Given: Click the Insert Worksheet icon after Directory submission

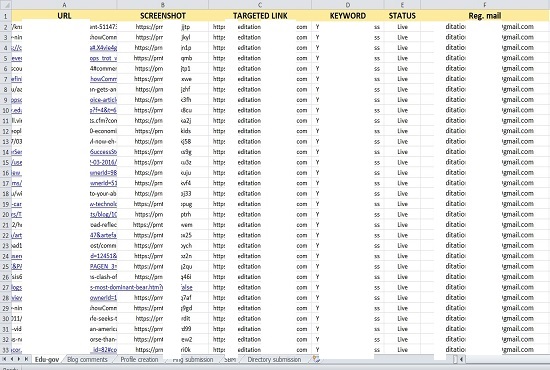Looking at the screenshot, I should 316,359.
